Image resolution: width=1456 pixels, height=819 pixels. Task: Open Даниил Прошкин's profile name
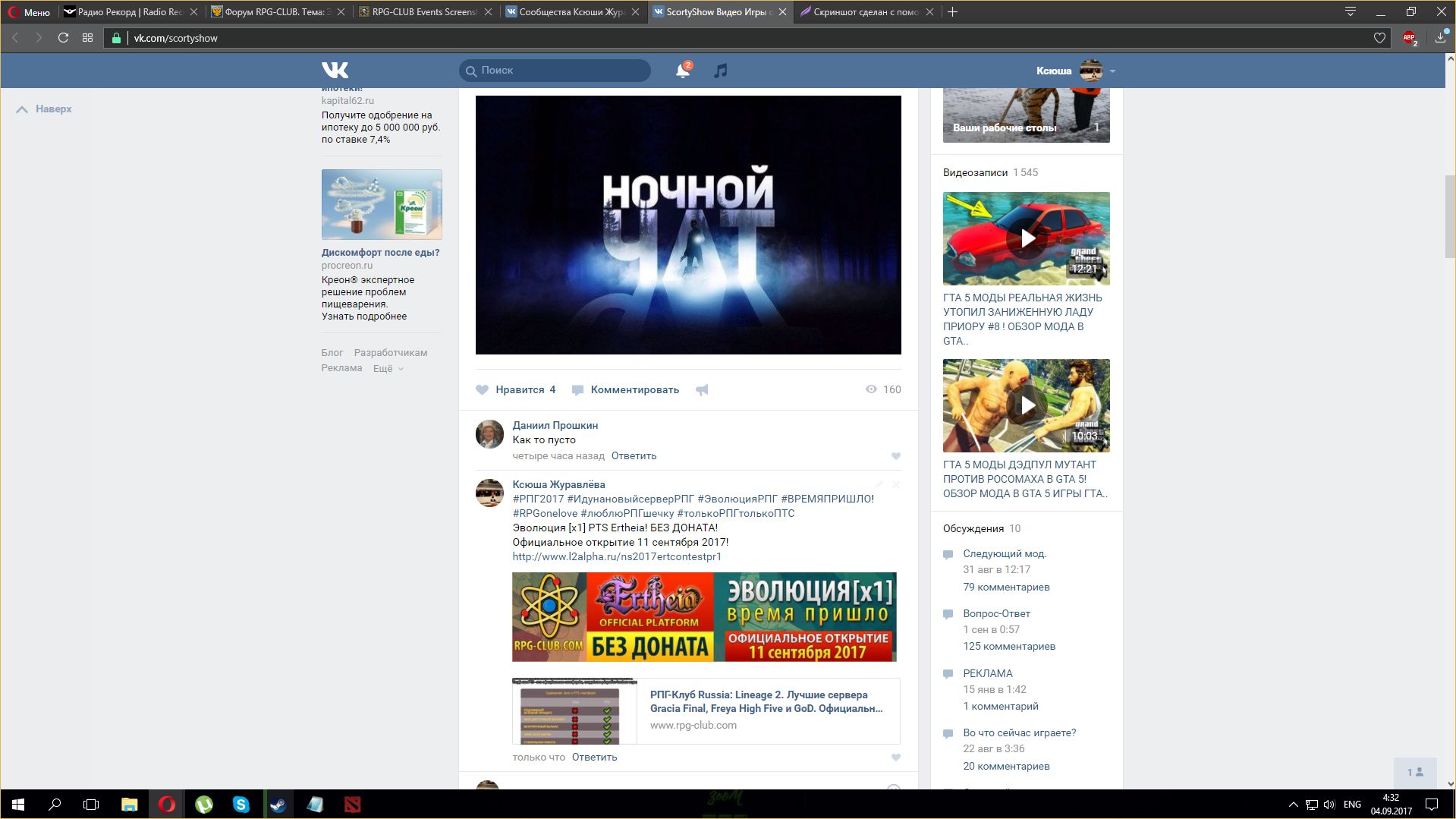tap(555, 425)
